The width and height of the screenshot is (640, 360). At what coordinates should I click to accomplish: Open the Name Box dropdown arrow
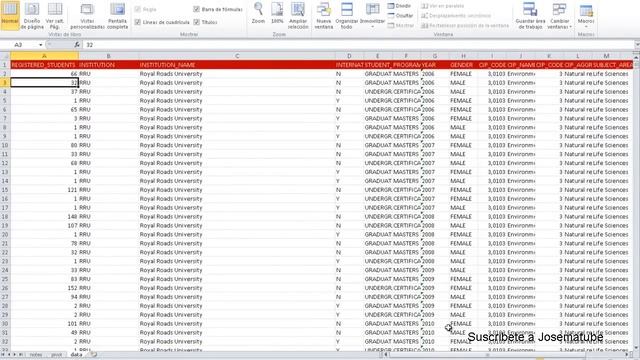coord(40,45)
